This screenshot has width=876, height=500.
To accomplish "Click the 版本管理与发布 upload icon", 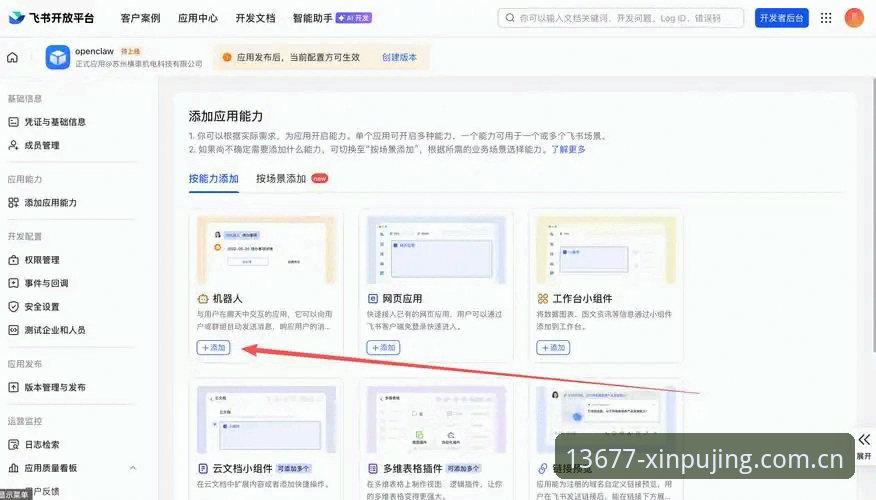I will tap(13, 387).
